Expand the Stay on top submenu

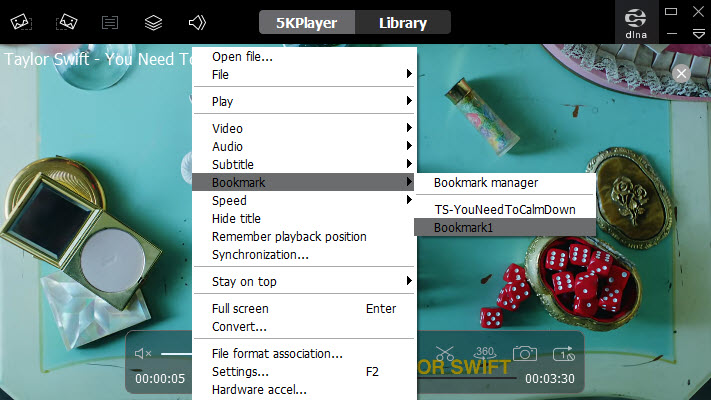[304, 281]
